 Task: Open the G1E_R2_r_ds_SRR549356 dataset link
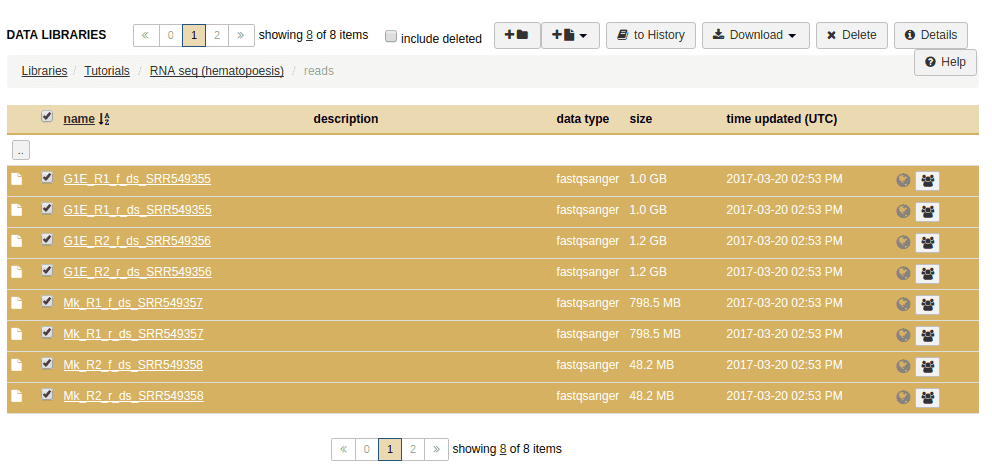tap(137, 272)
